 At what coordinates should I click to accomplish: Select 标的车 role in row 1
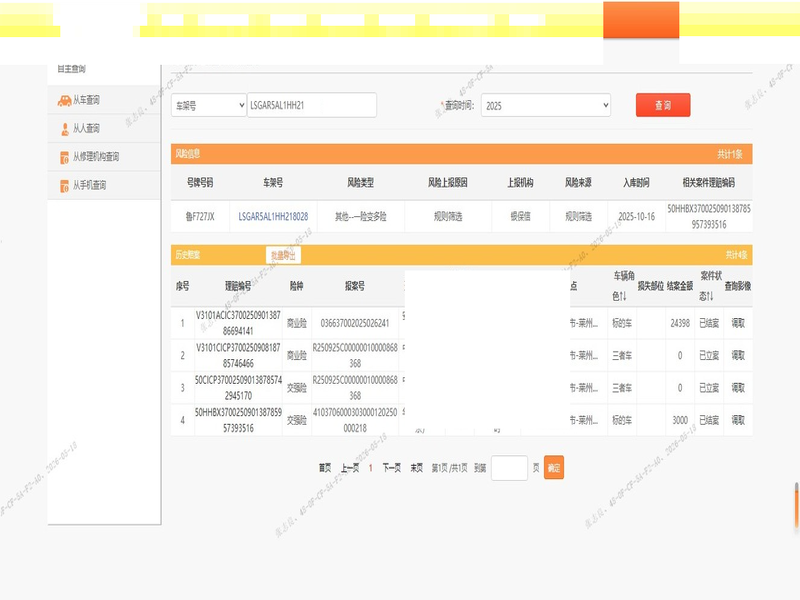click(622, 323)
